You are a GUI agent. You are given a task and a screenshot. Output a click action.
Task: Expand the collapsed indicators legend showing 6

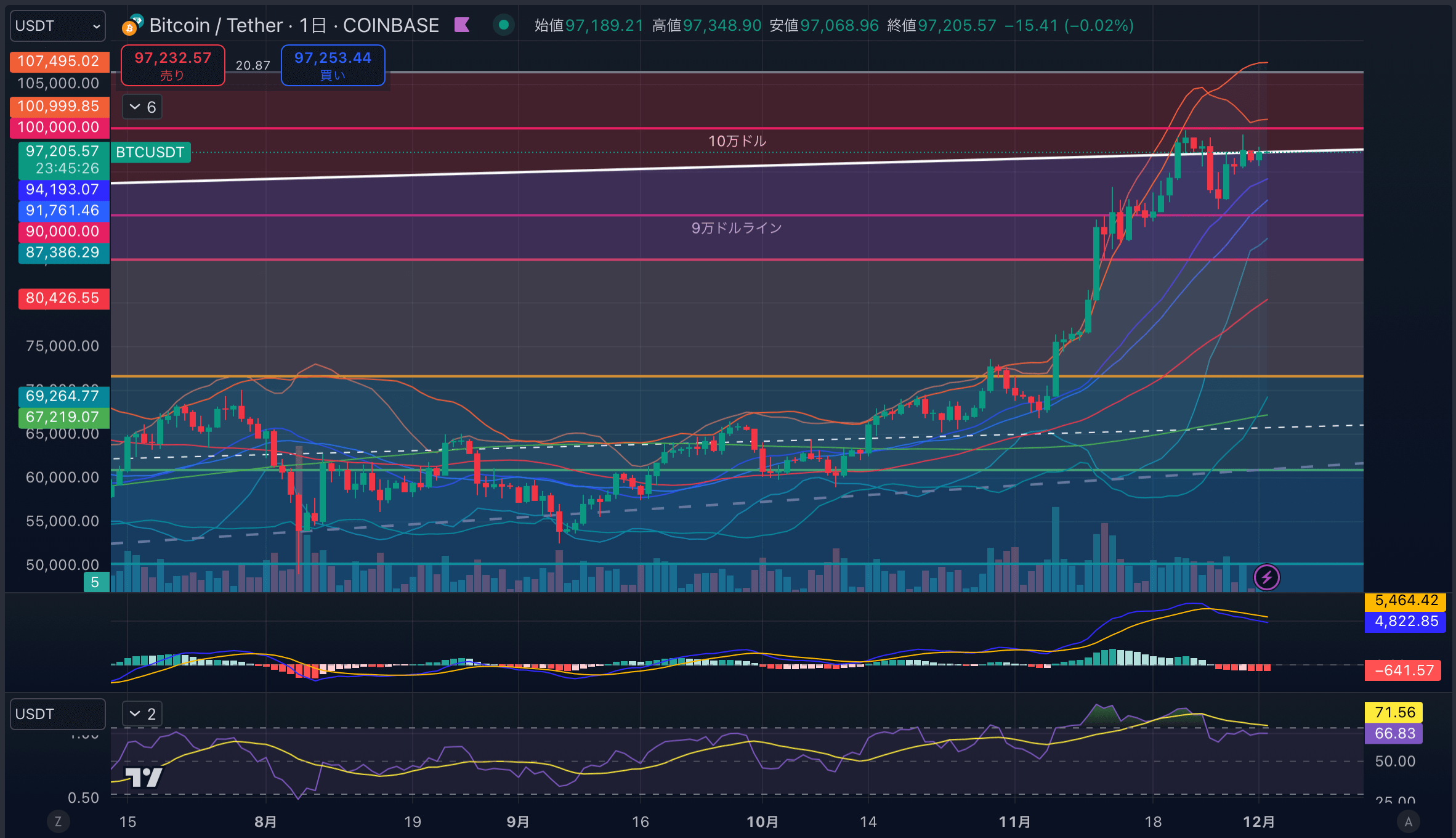tap(142, 107)
